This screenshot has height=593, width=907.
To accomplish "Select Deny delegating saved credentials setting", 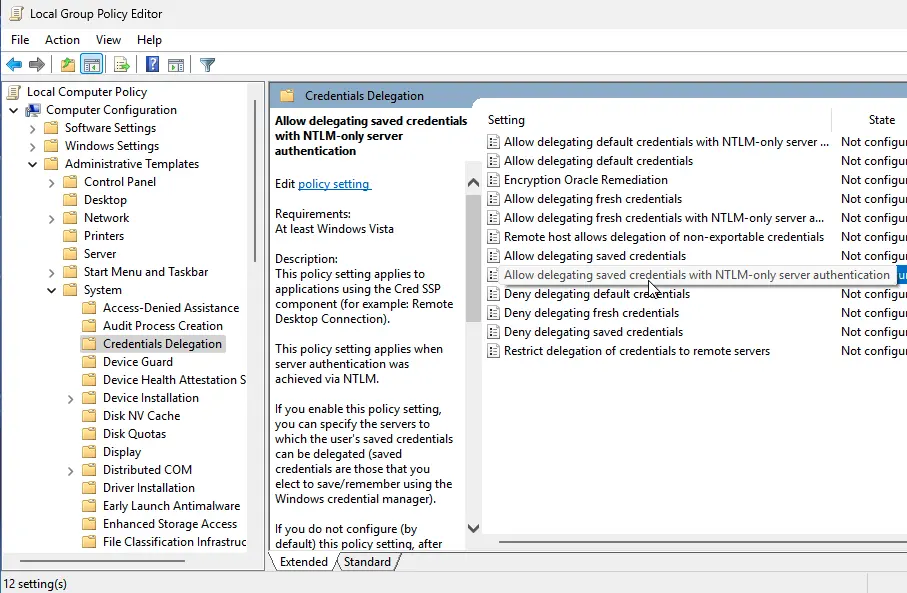I will click(x=593, y=332).
